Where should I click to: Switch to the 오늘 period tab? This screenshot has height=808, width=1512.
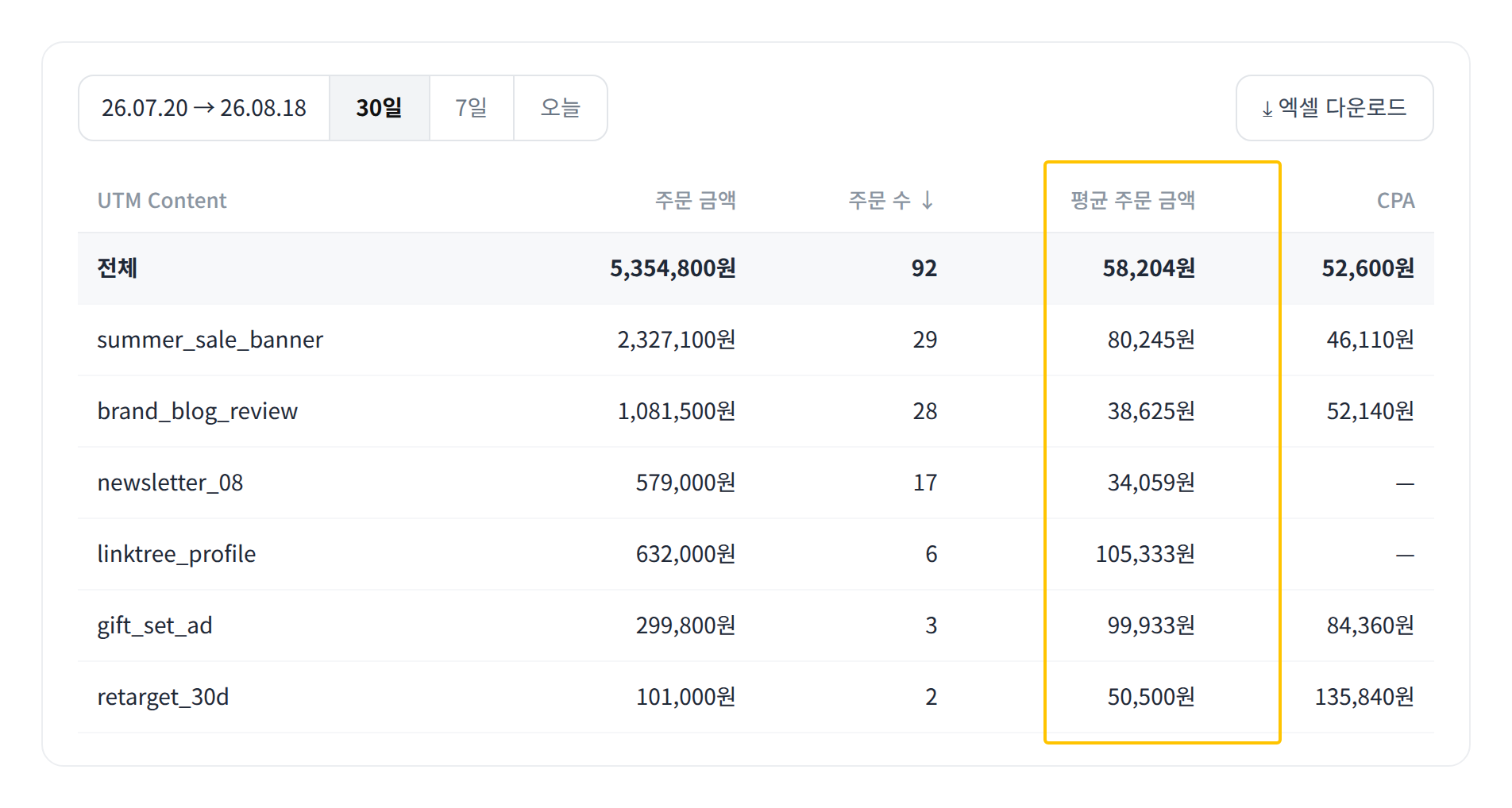point(561,108)
